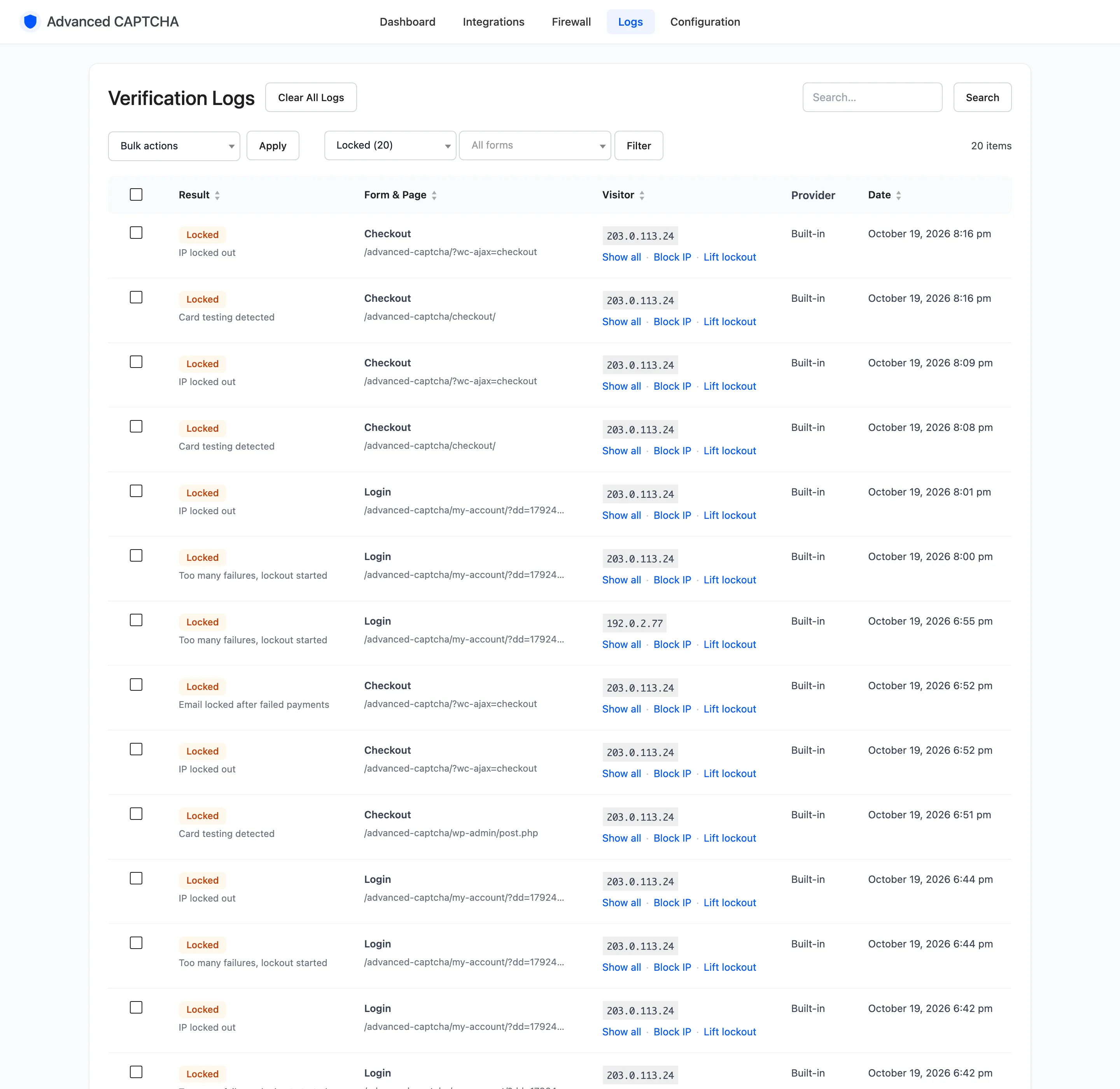Tick the 8:08 pm Card testing detected checkbox
The height and width of the screenshot is (1089, 1120).
coord(136,427)
